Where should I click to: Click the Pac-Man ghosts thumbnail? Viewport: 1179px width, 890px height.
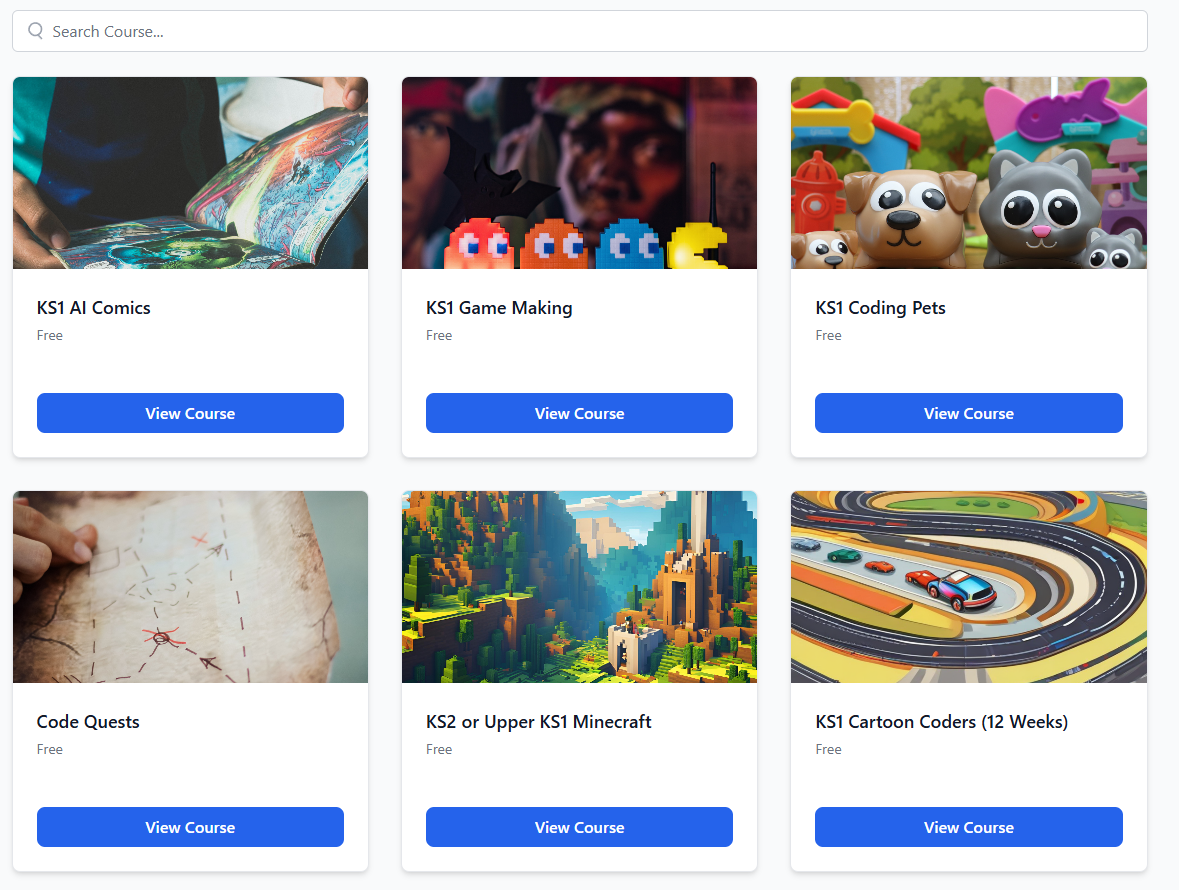click(579, 173)
